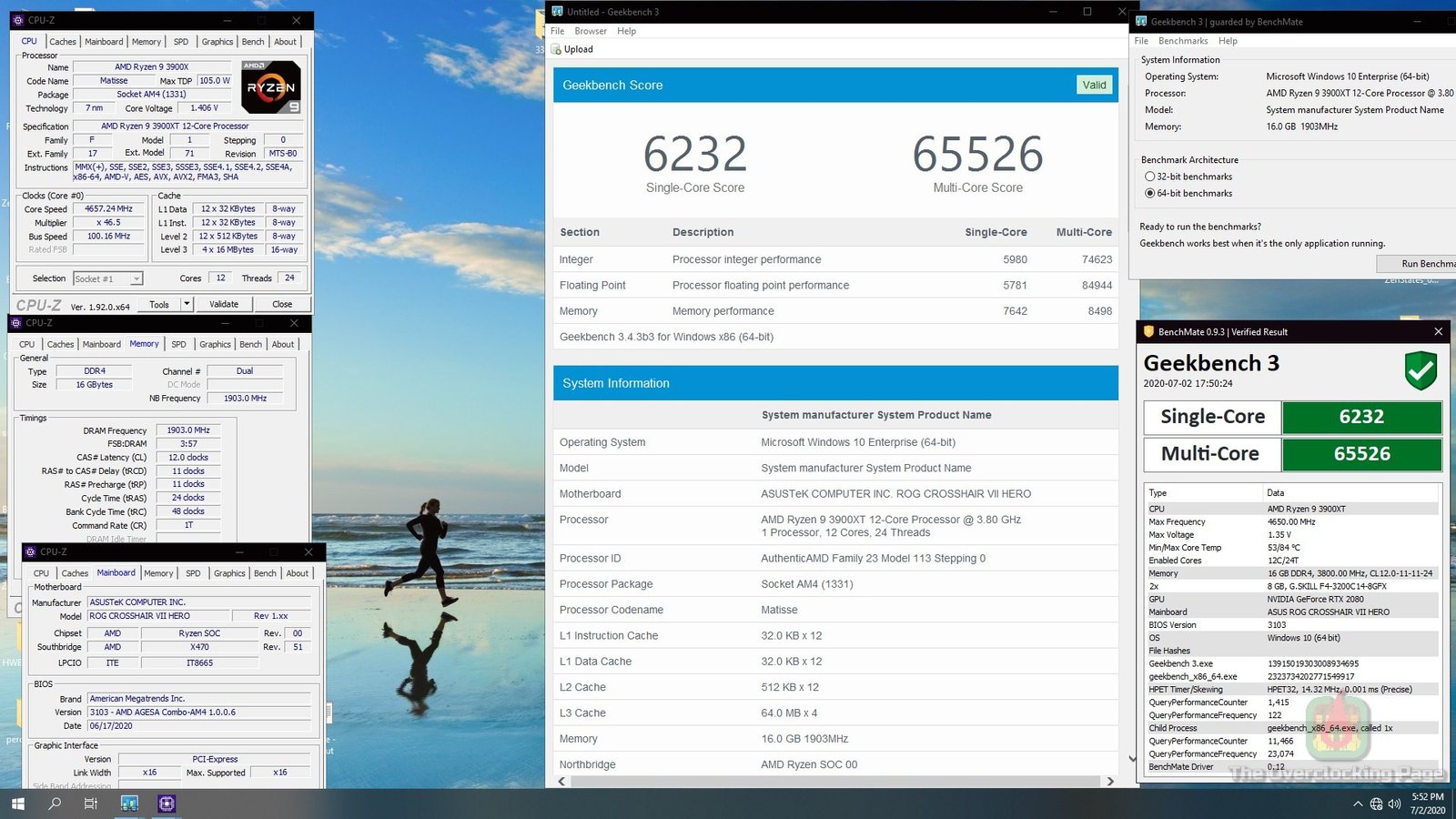Click the network globe icon in system tray
Image resolution: width=1456 pixels, height=819 pixels.
point(1376,804)
